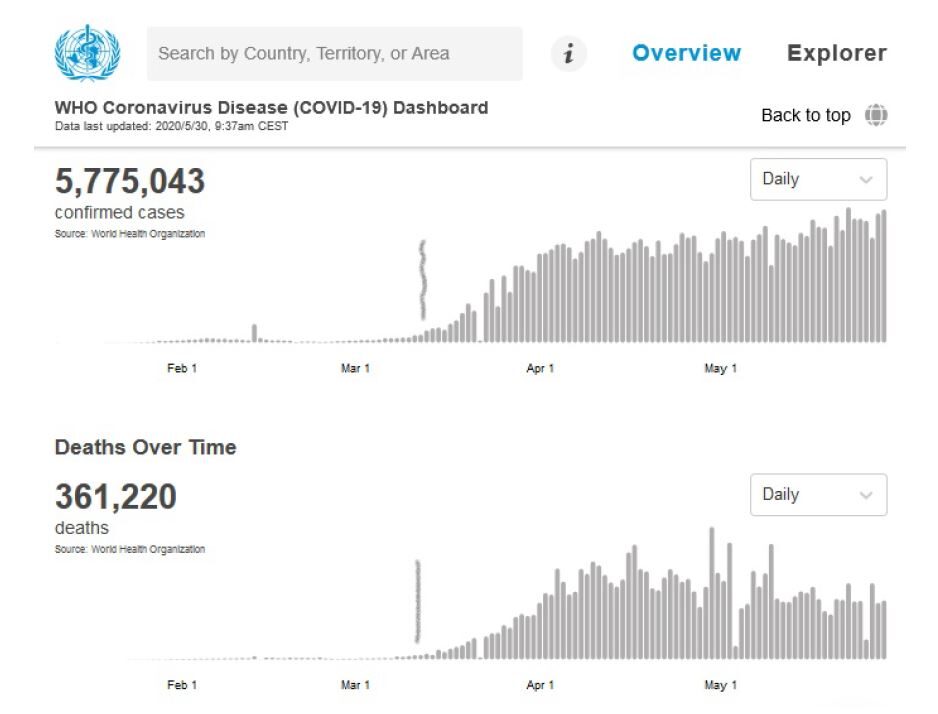Click the last bar of confirmed cases chart

click(x=884, y=276)
